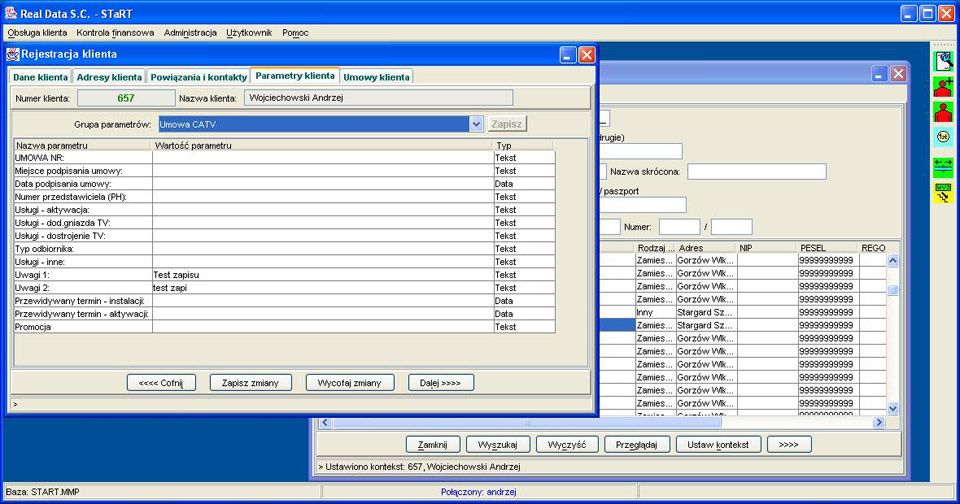Click the Ustaw kontekst button
The height and width of the screenshot is (504, 960).
tap(718, 444)
